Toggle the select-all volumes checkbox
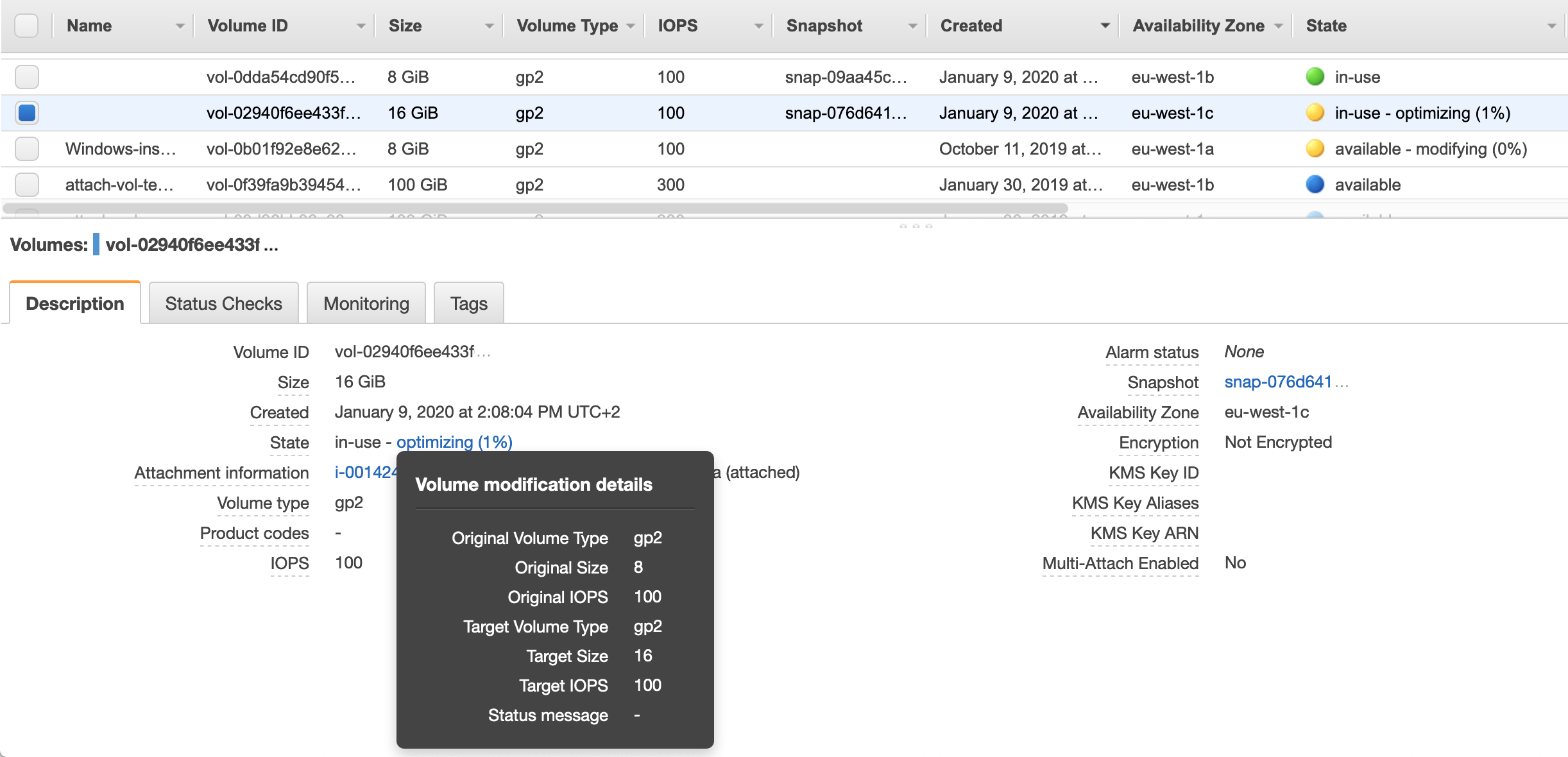The image size is (1568, 757). coord(26,26)
